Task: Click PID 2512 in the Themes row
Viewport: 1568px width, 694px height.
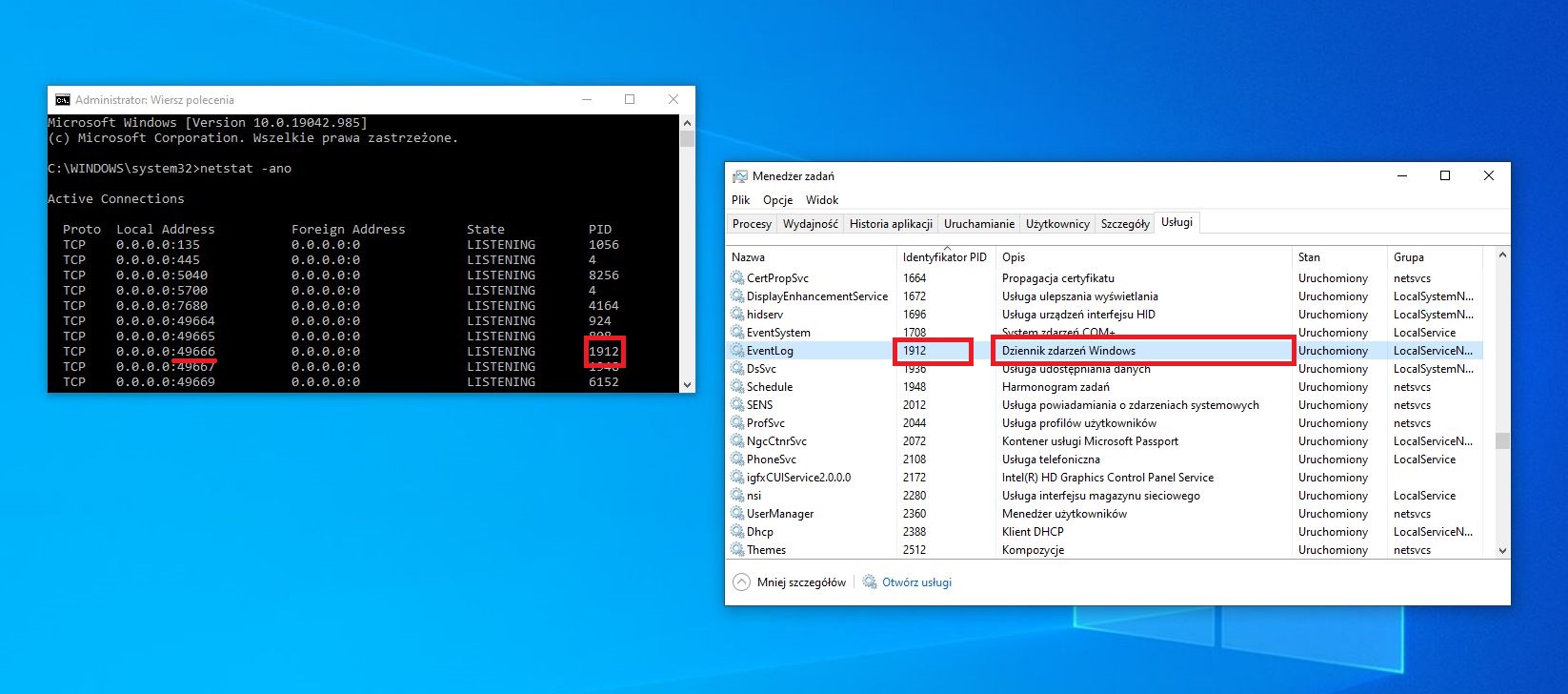Action: click(915, 550)
